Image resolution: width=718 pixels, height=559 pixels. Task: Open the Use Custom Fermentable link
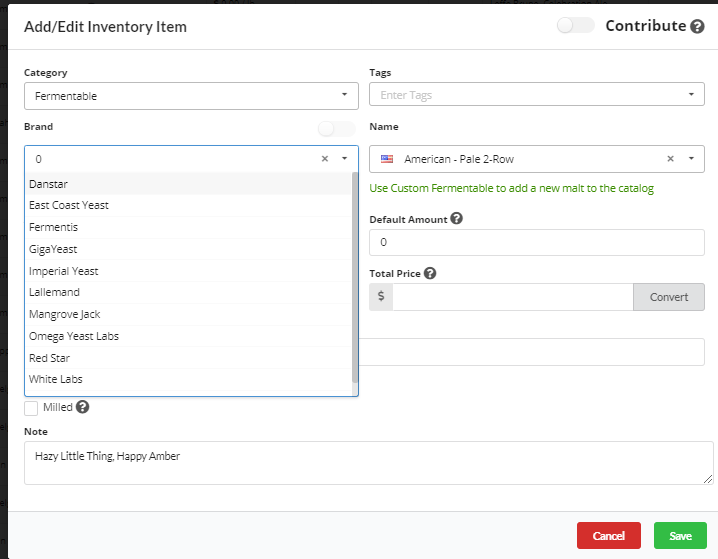pos(511,188)
